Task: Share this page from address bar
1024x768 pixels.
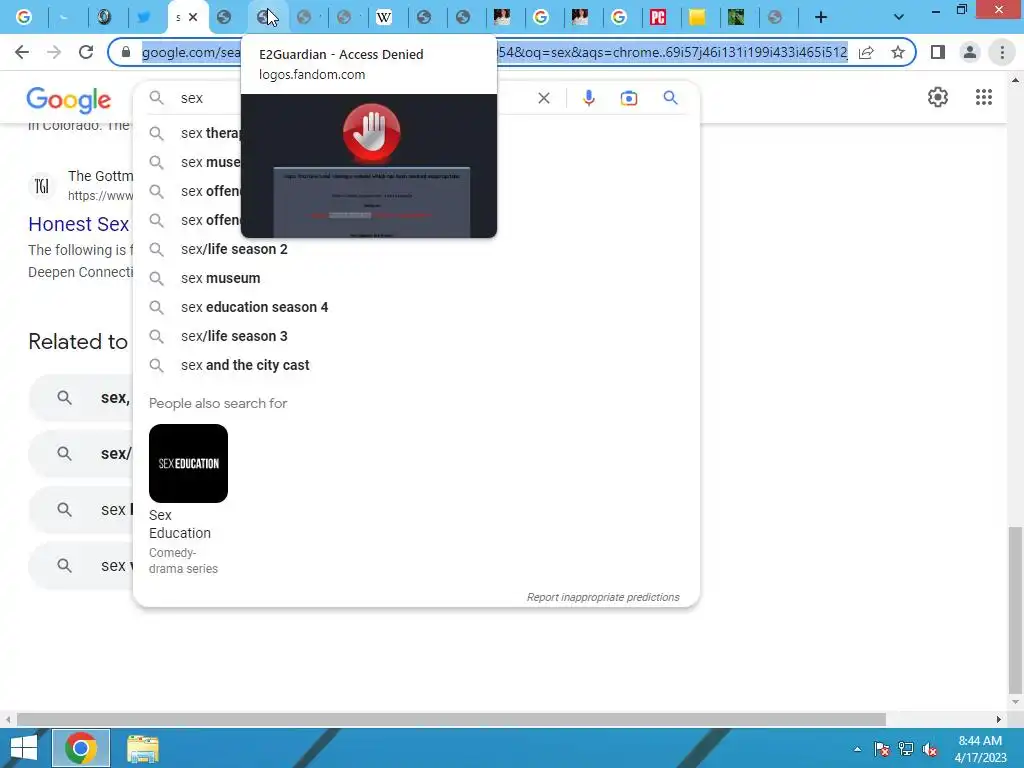Action: coord(866,52)
